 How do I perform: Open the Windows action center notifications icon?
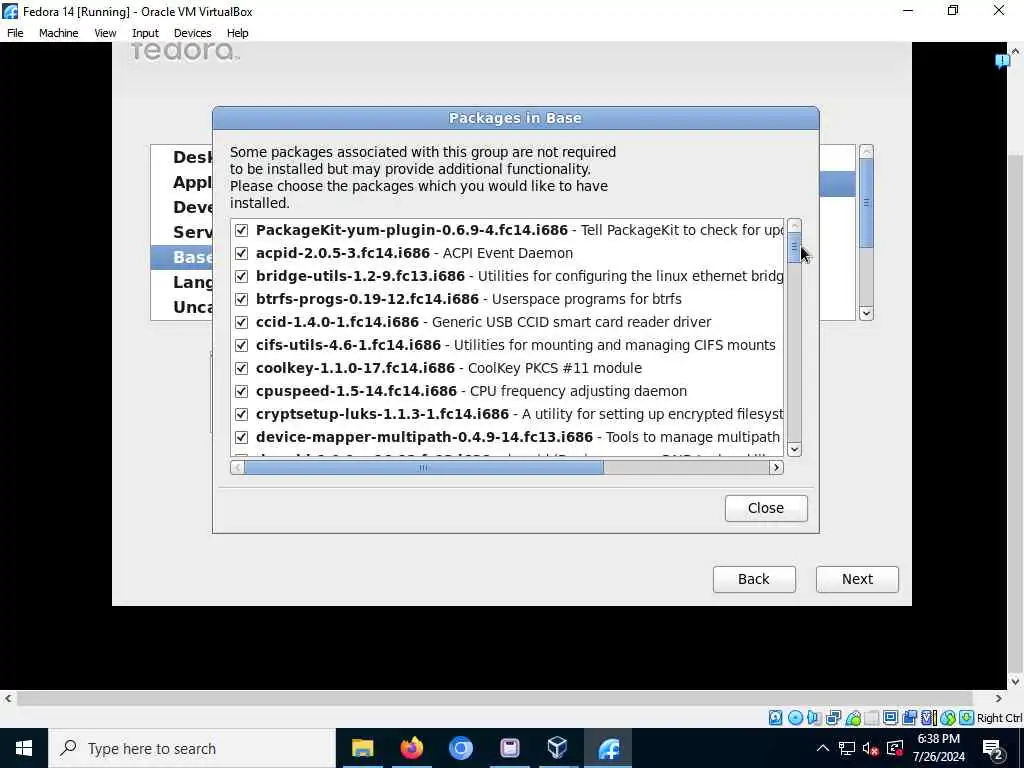tap(992, 748)
